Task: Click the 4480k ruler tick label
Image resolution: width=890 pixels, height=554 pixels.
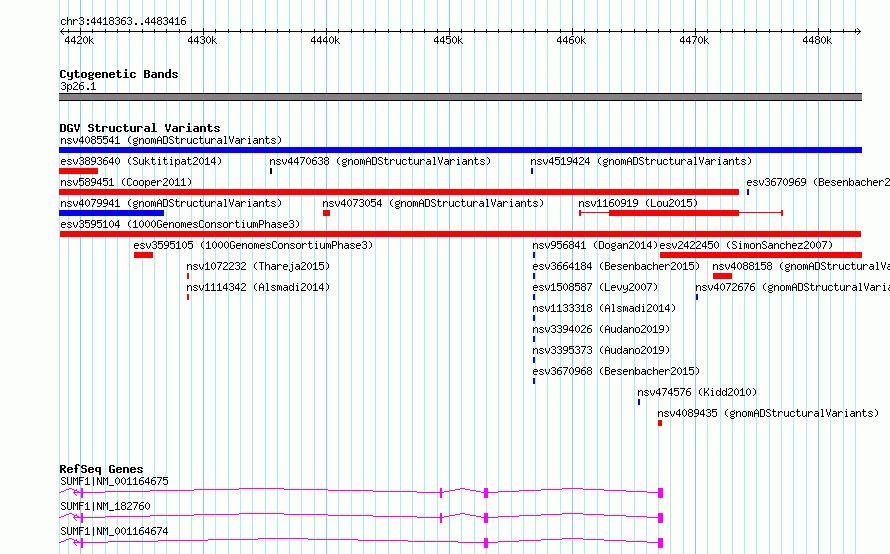Action: 817,40
